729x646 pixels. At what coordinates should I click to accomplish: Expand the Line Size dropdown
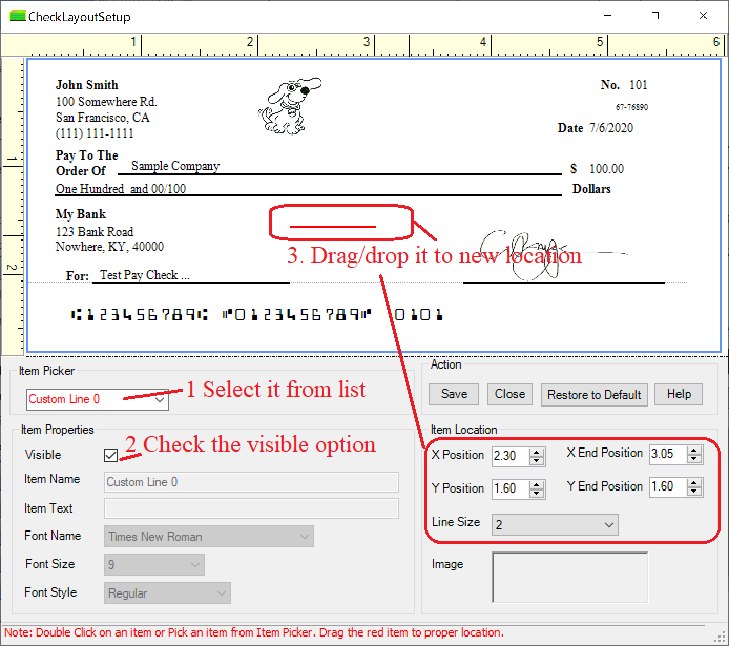[x=608, y=524]
